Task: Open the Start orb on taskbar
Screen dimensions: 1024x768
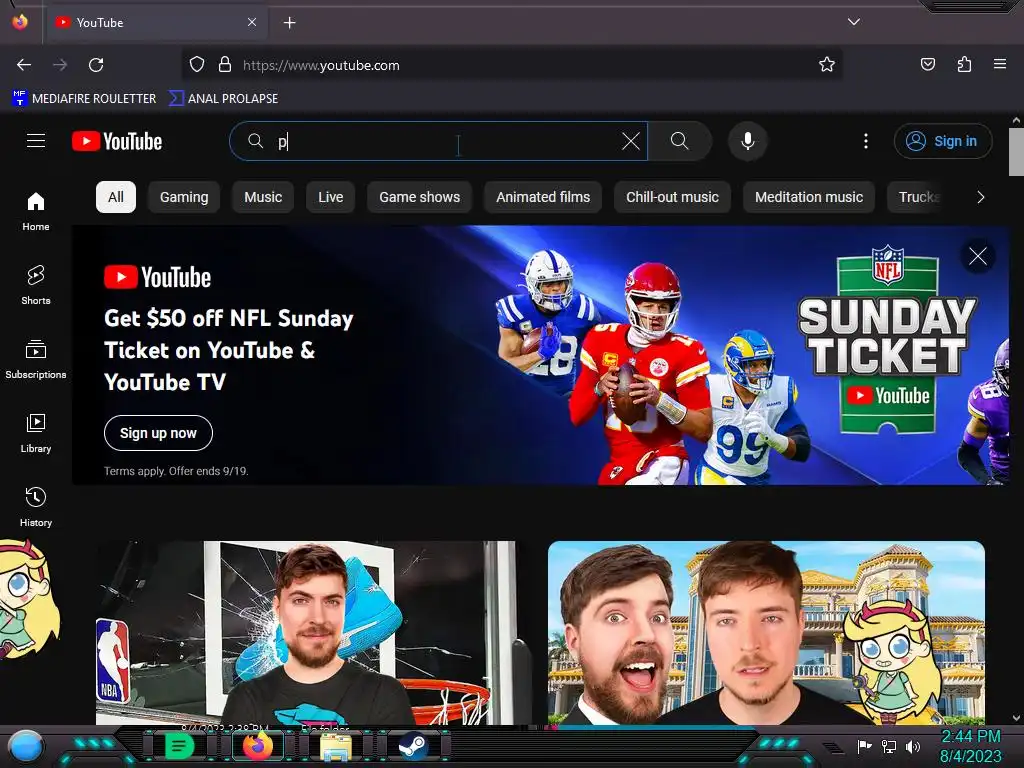Action: pyautogui.click(x=25, y=747)
